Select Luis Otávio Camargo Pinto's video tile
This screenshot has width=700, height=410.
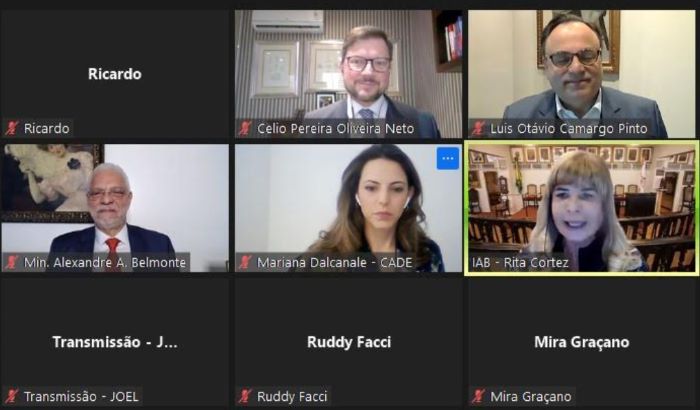point(582,74)
